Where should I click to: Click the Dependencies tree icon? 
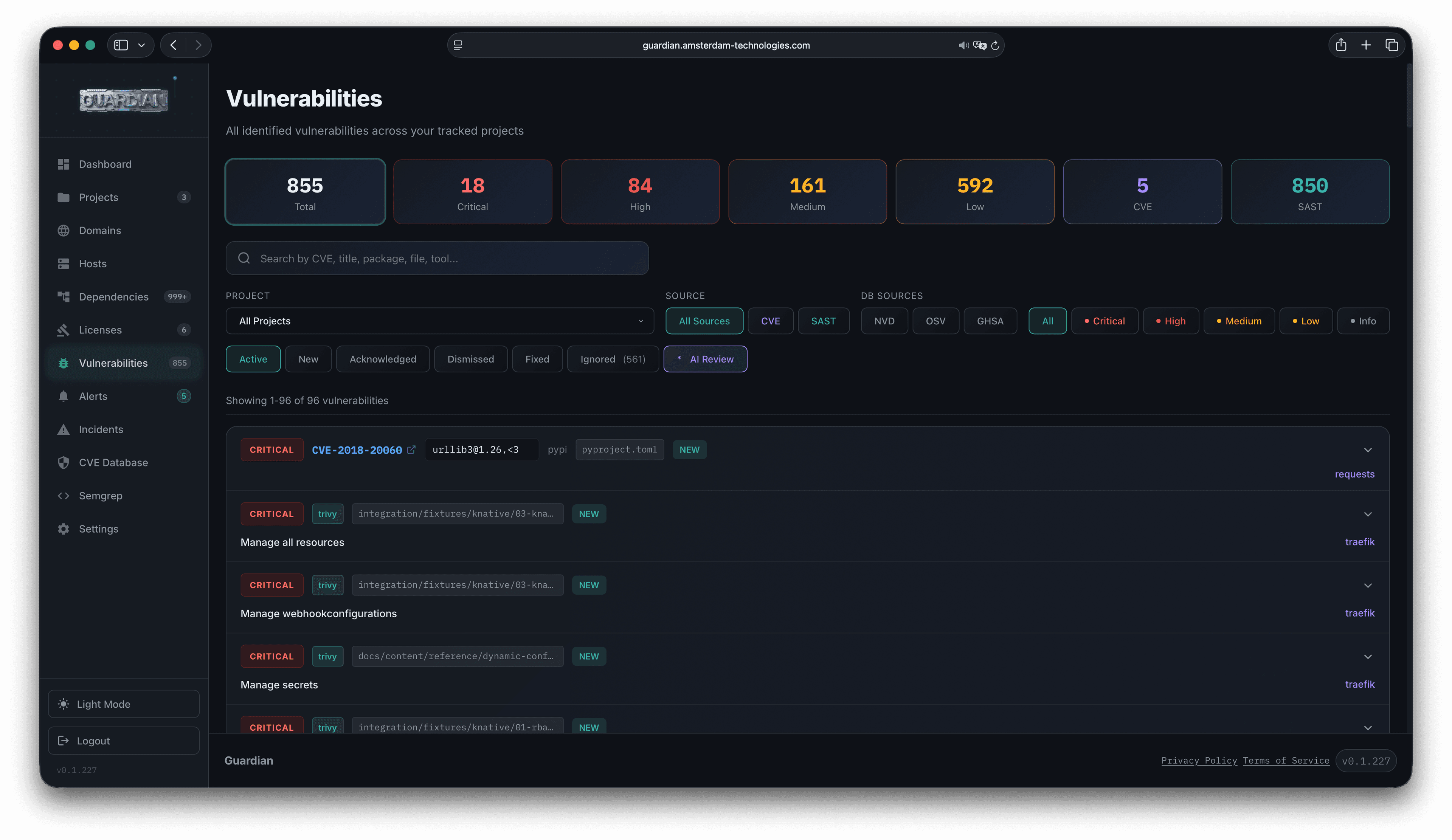(x=64, y=297)
